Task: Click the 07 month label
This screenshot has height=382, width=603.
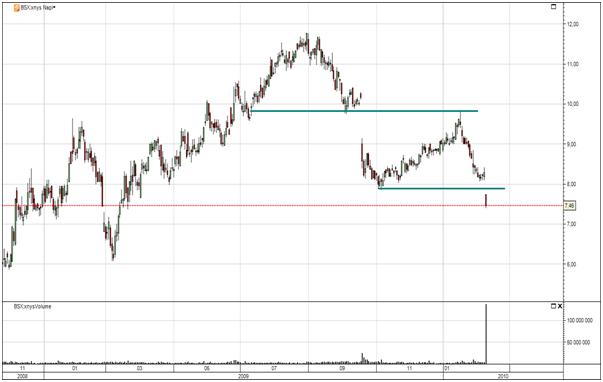Action: tap(274, 369)
